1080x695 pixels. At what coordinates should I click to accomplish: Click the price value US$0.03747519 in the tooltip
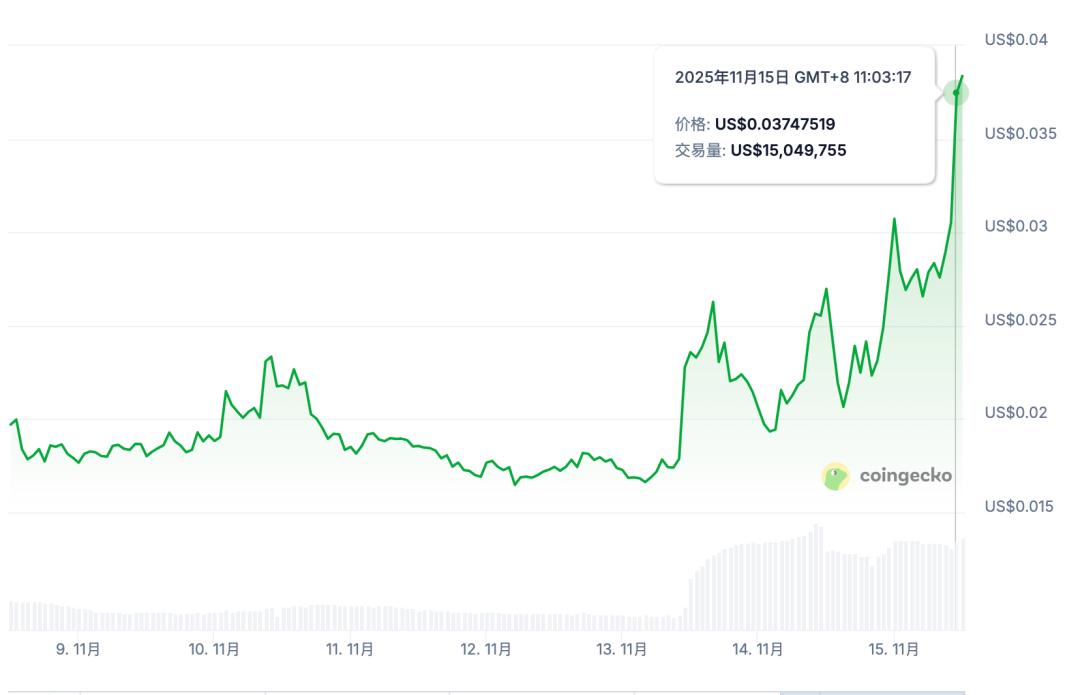775,124
